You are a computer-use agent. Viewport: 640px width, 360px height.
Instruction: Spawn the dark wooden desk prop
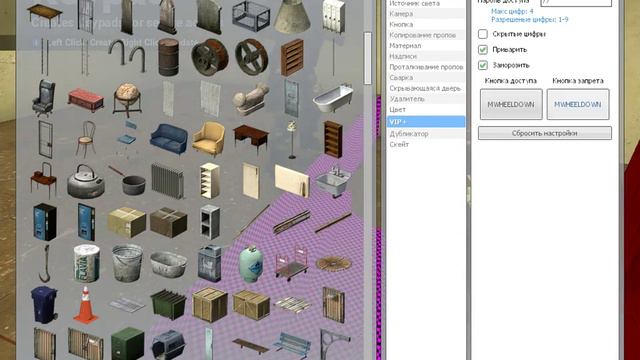coord(251,139)
